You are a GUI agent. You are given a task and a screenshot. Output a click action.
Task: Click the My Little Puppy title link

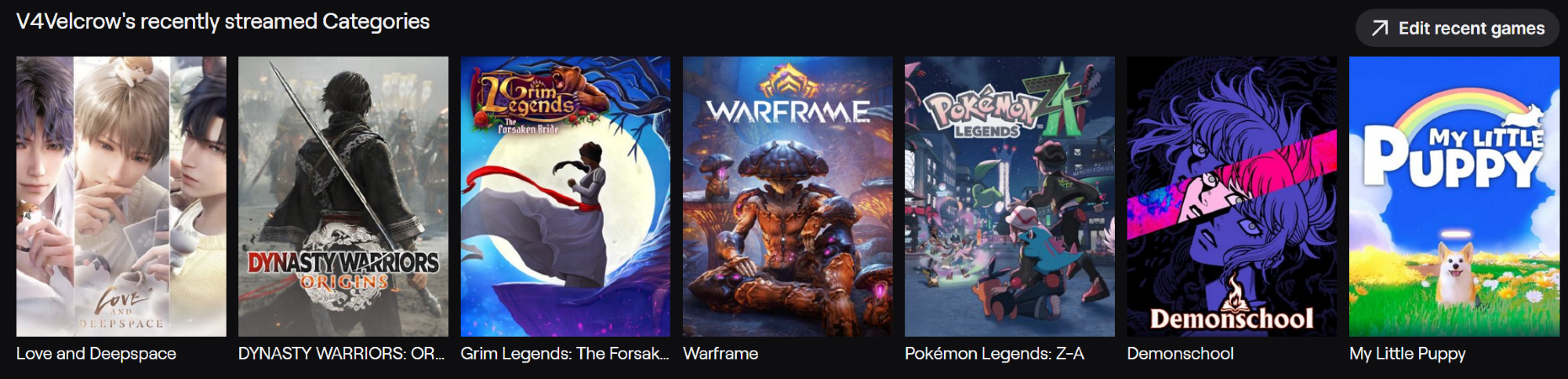click(1407, 354)
